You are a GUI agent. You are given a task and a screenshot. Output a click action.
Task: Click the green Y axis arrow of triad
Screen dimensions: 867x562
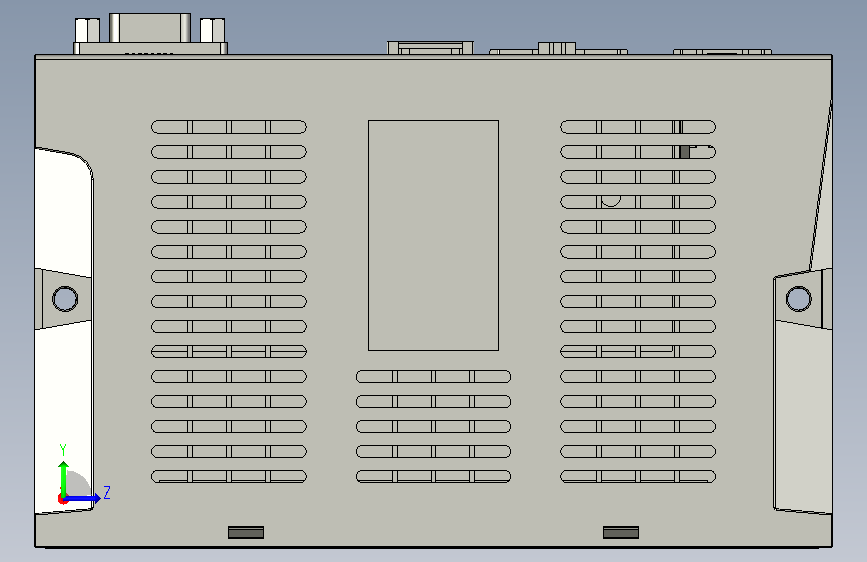pos(64,478)
